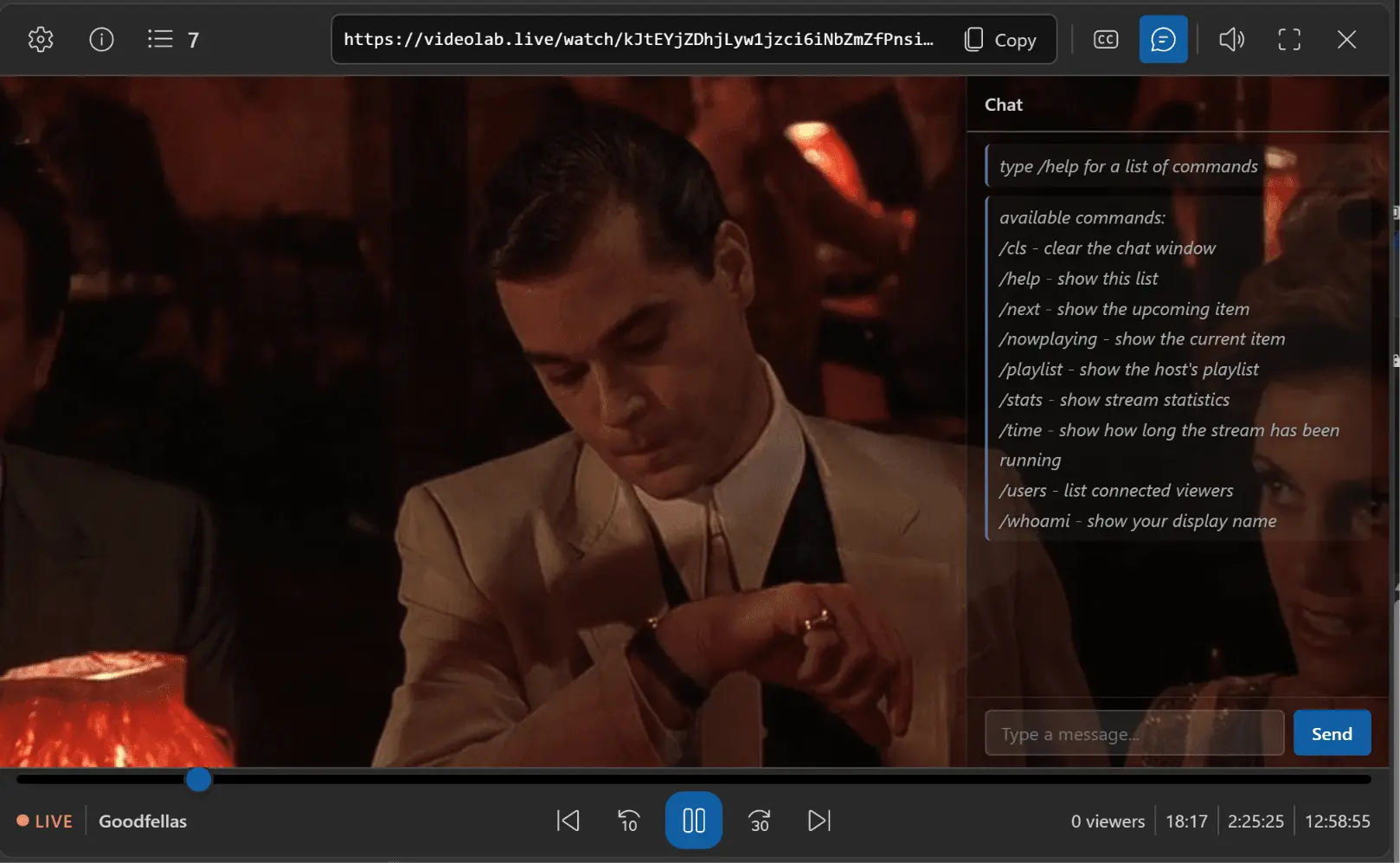Skip to the previous item
Screen dimensions: 1400x863
click(568, 821)
